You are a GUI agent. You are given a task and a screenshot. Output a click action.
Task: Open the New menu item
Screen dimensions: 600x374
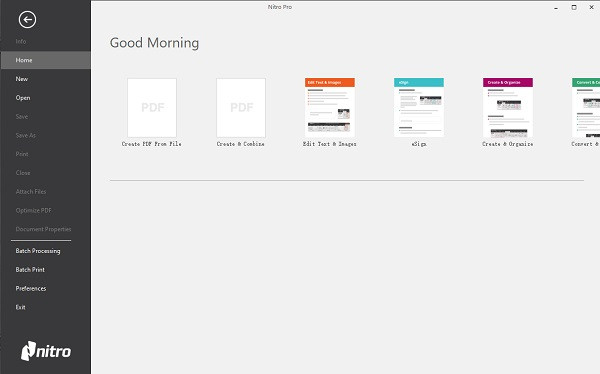[x=22, y=79]
